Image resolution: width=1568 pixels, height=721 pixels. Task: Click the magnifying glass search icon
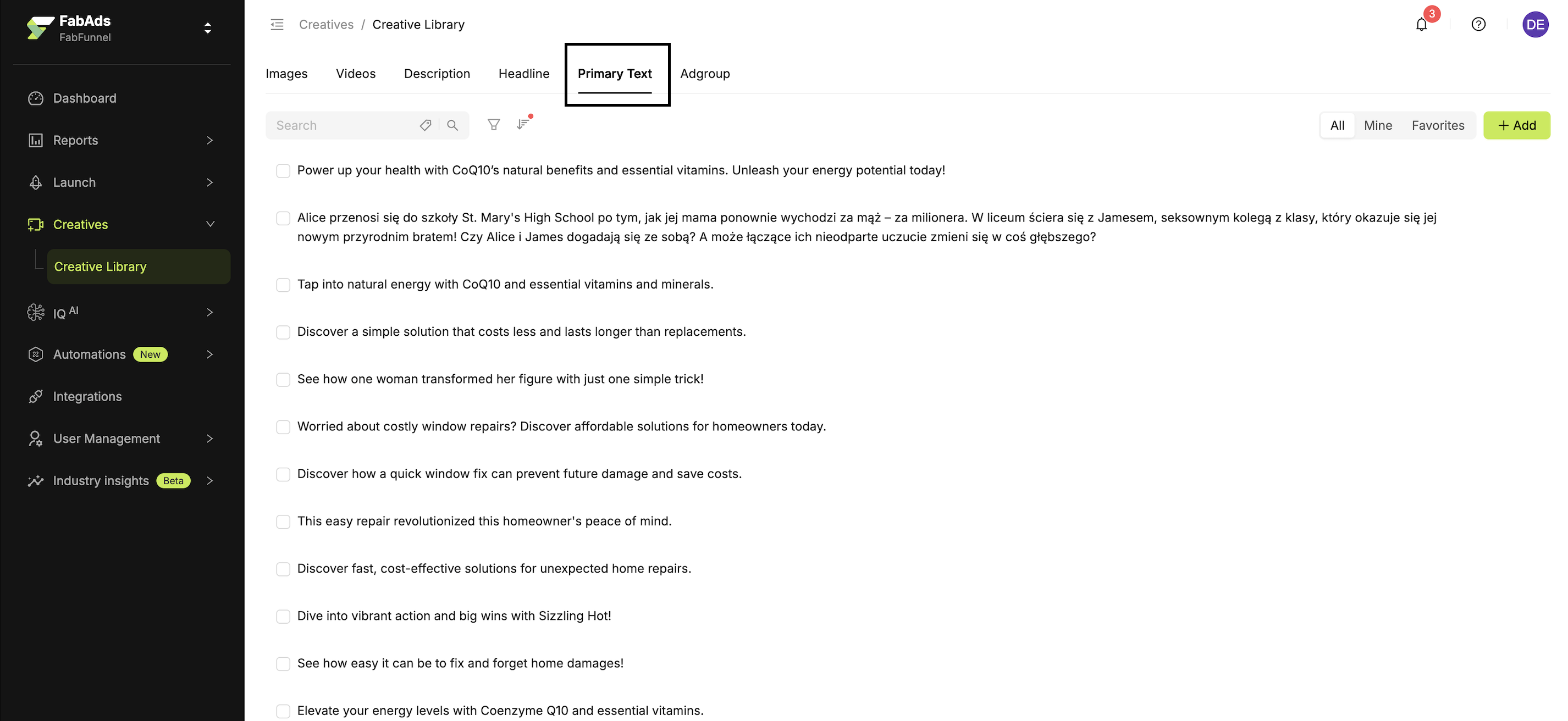[x=452, y=125]
